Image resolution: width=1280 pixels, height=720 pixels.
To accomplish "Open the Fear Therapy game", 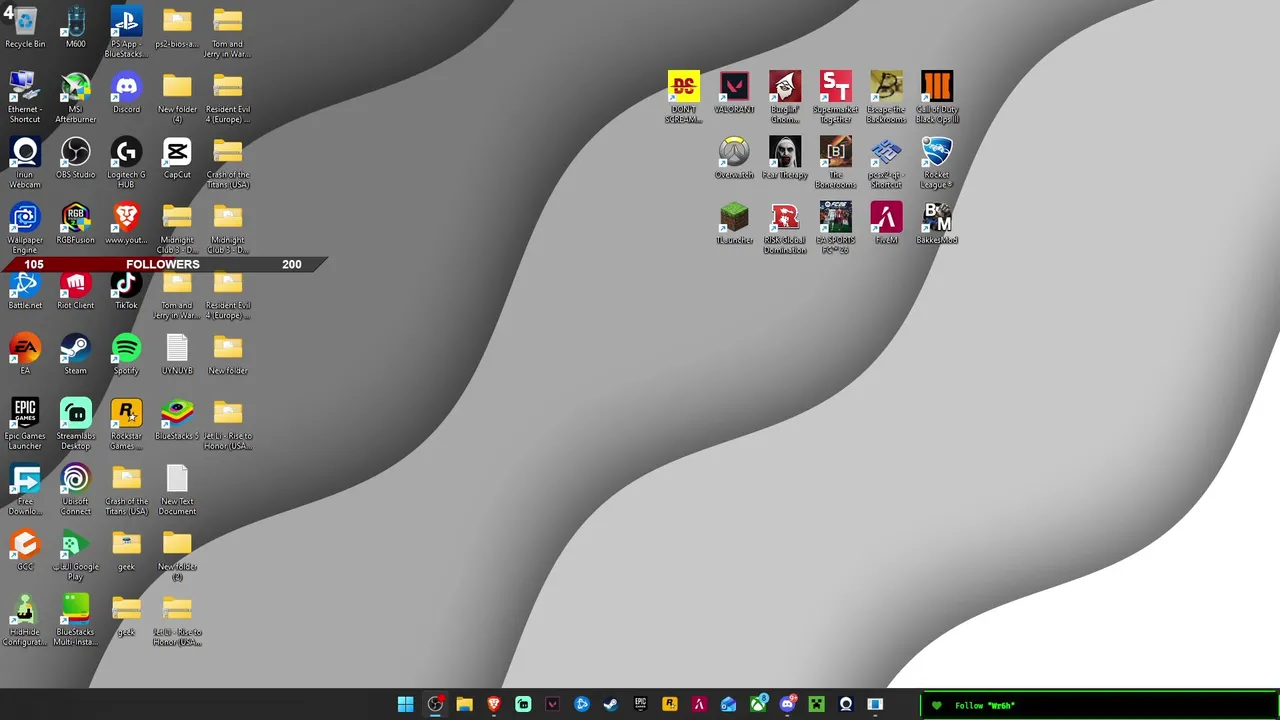I will coord(785,158).
